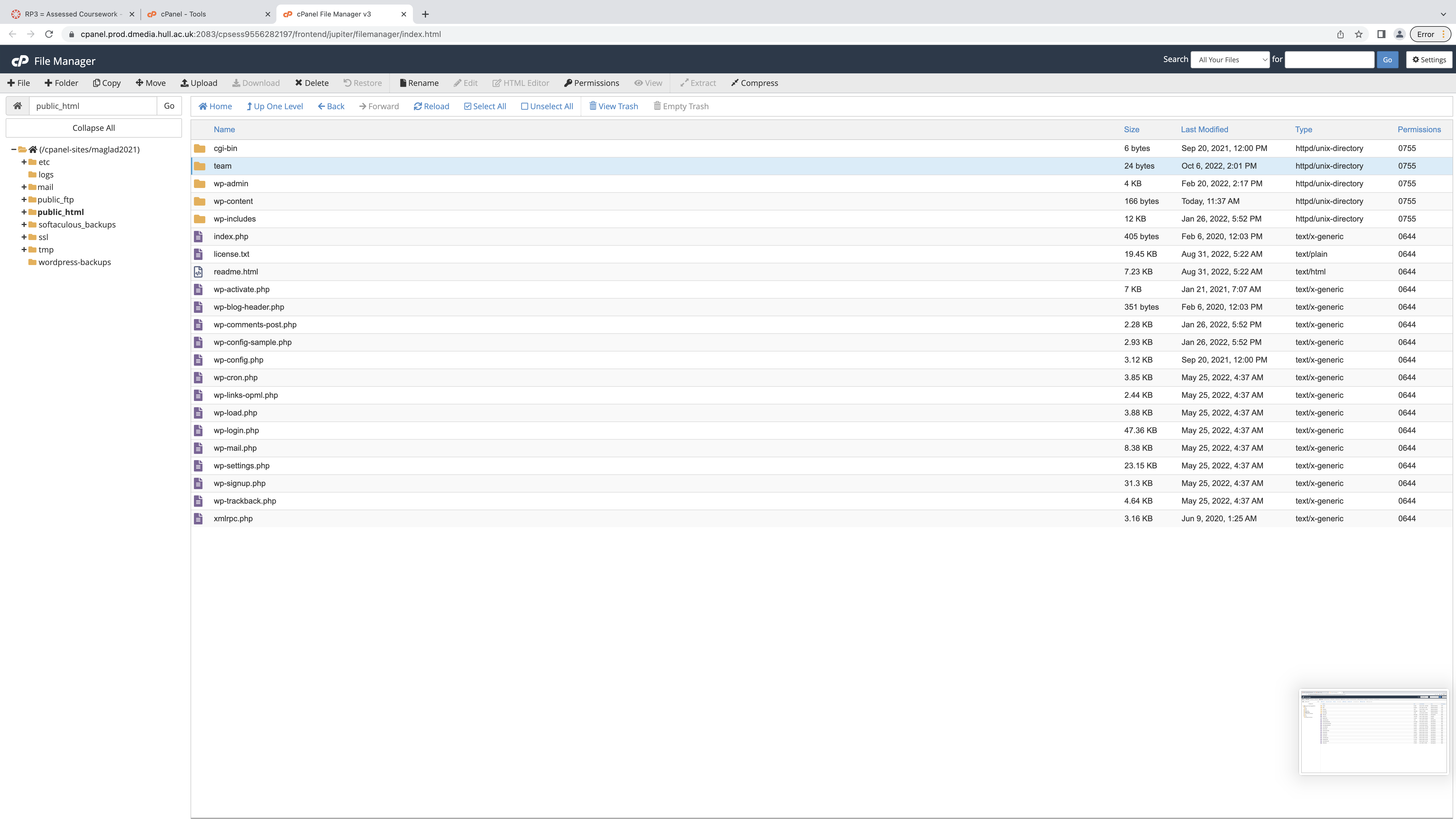Select the license.txt file name
1456x819 pixels.
coord(231,254)
